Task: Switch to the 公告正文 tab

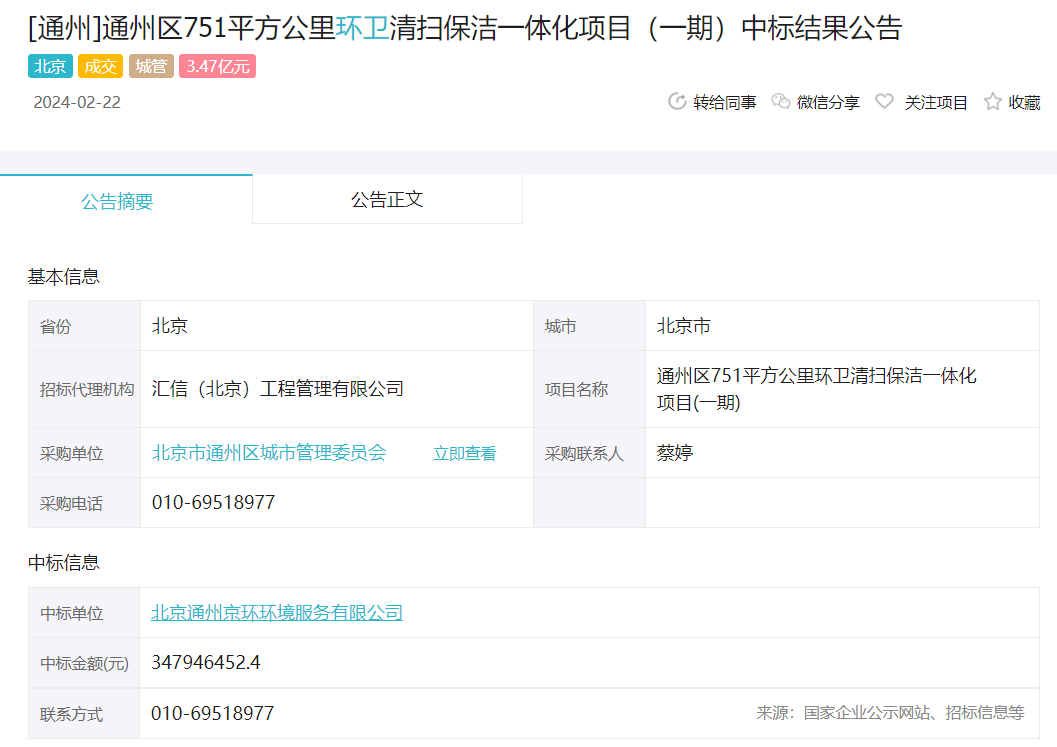Action: point(387,199)
